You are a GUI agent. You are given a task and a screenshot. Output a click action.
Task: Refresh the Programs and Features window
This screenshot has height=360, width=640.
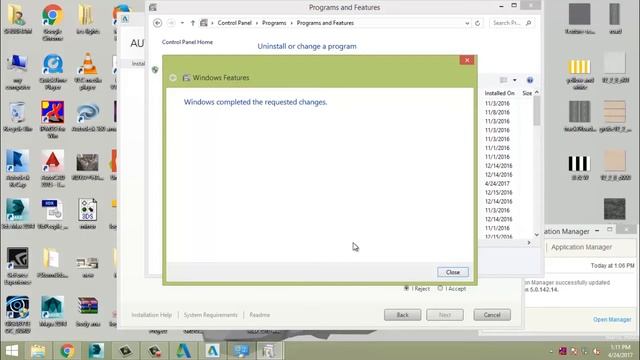click(477, 23)
